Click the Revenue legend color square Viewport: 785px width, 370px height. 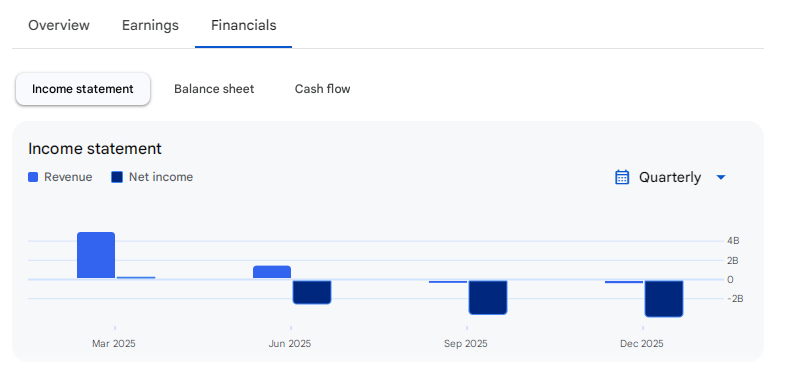[x=33, y=177]
